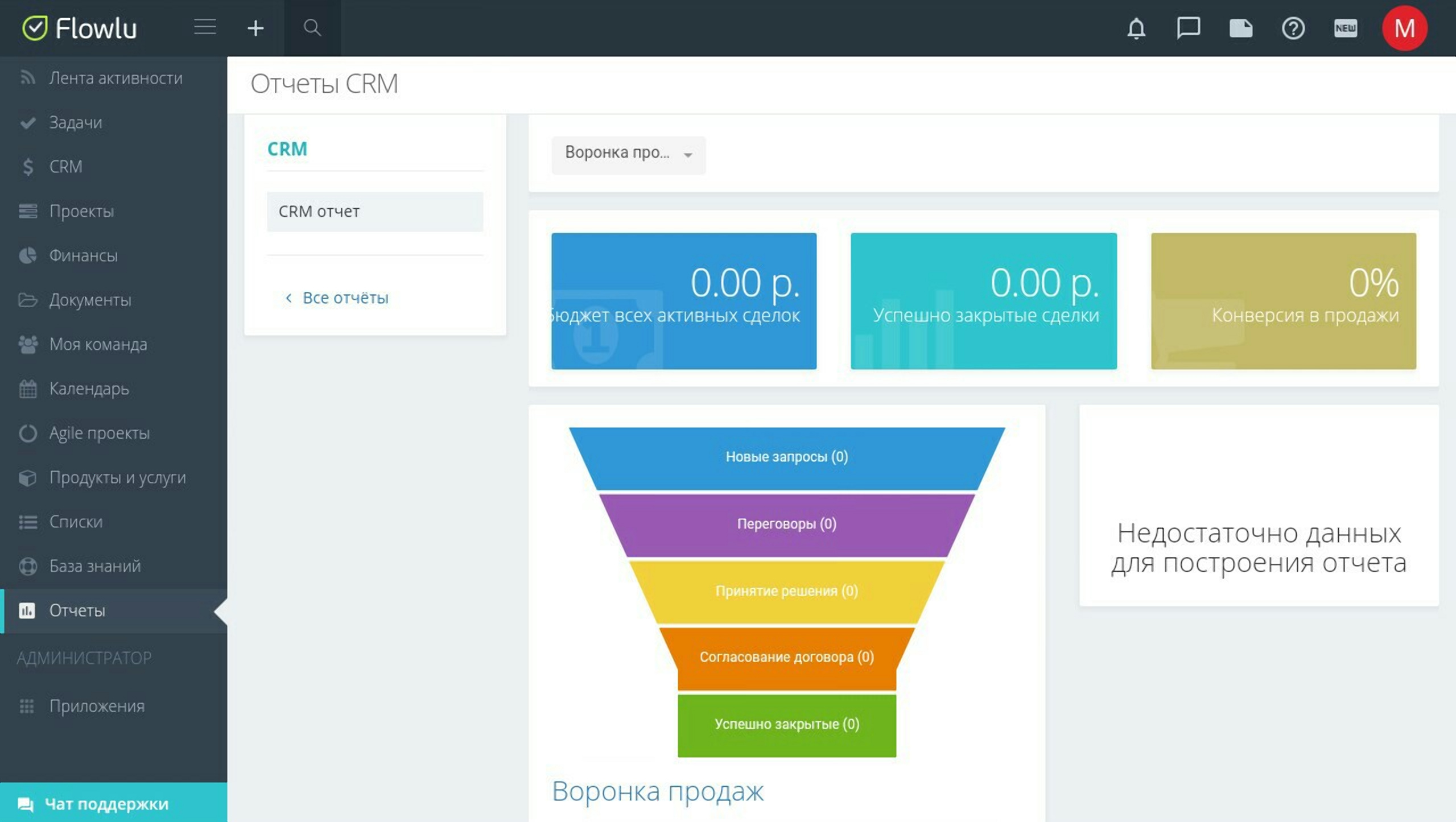
Task: Toggle sidebar with hamburger icon
Action: coord(205,27)
